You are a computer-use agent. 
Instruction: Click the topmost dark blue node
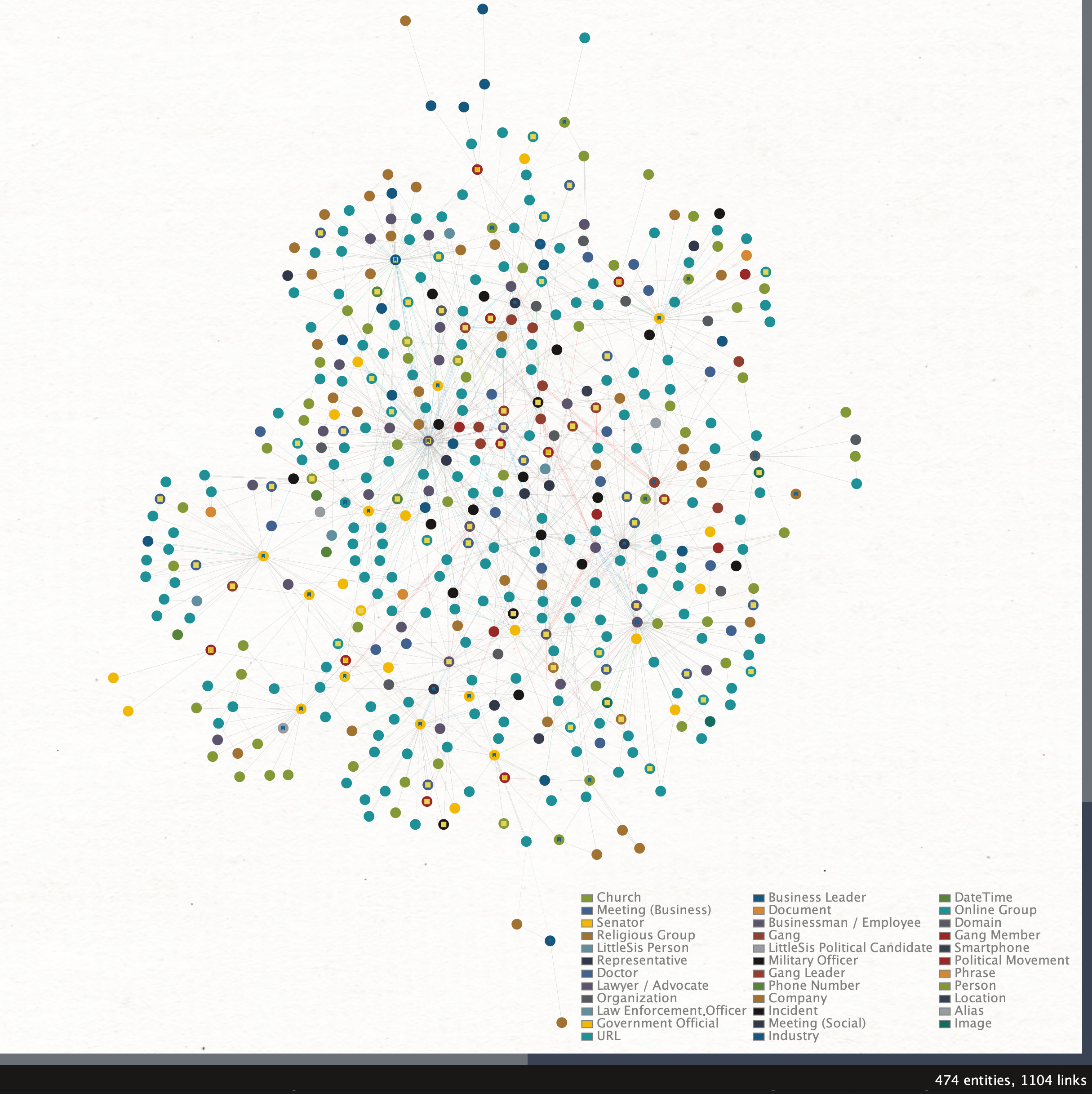pos(482,9)
